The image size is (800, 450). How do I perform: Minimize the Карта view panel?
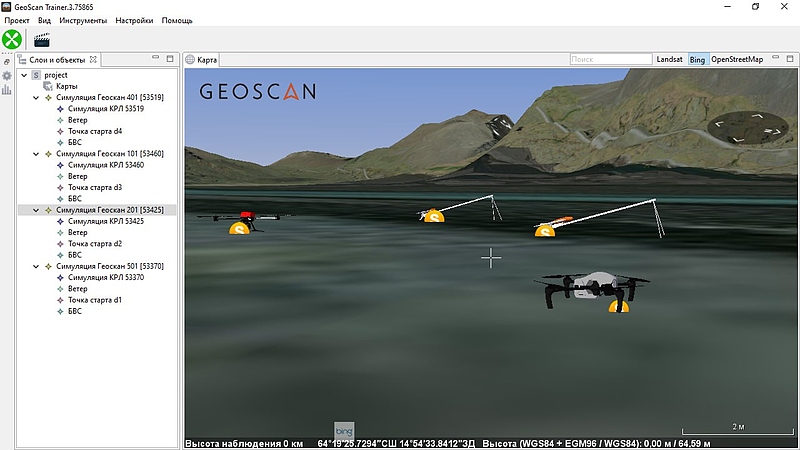click(776, 58)
